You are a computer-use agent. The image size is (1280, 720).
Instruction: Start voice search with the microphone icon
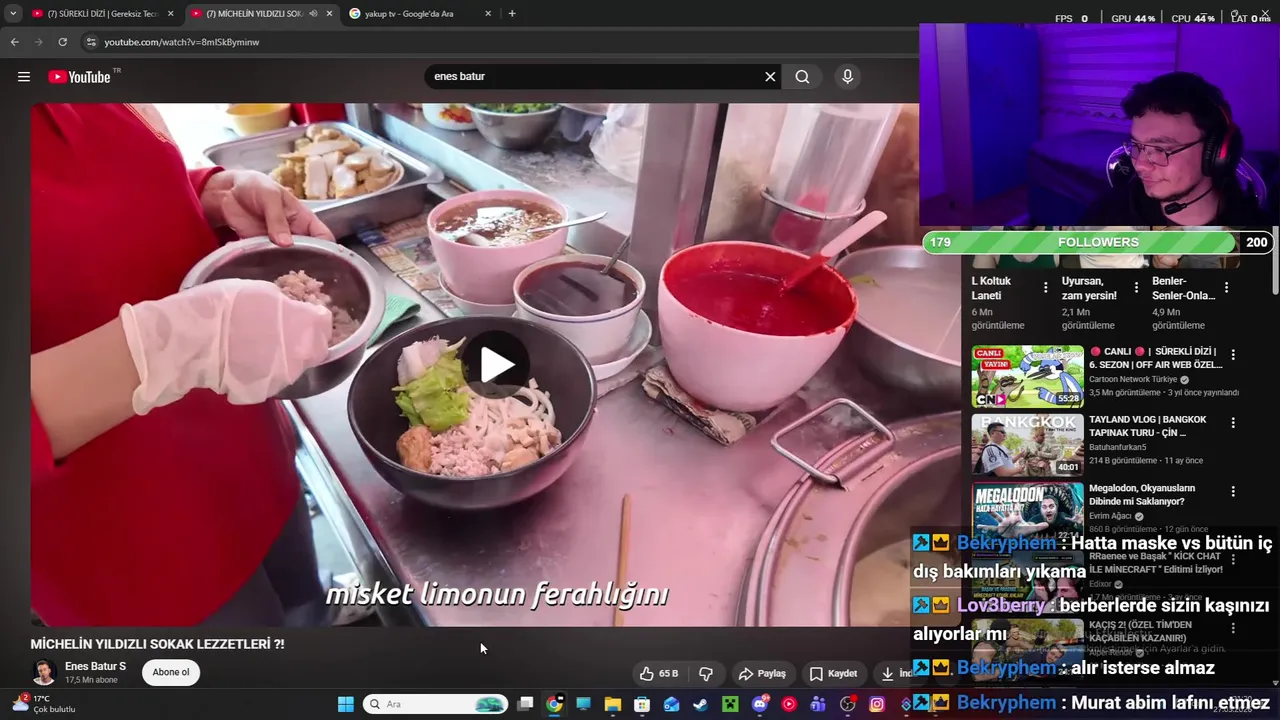pos(847,77)
